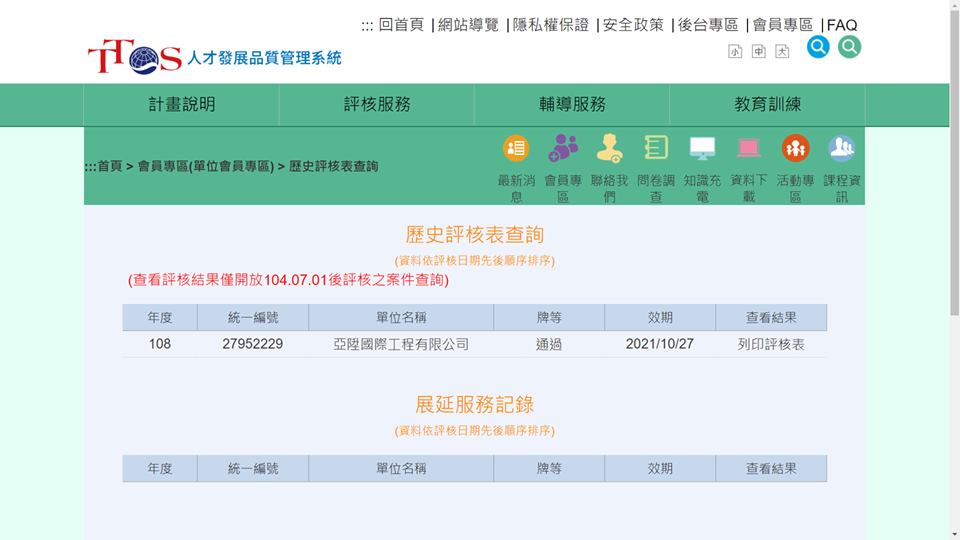The image size is (960, 540).
Task: Open the 聯絡我們 contact icon
Action: pyautogui.click(x=609, y=149)
